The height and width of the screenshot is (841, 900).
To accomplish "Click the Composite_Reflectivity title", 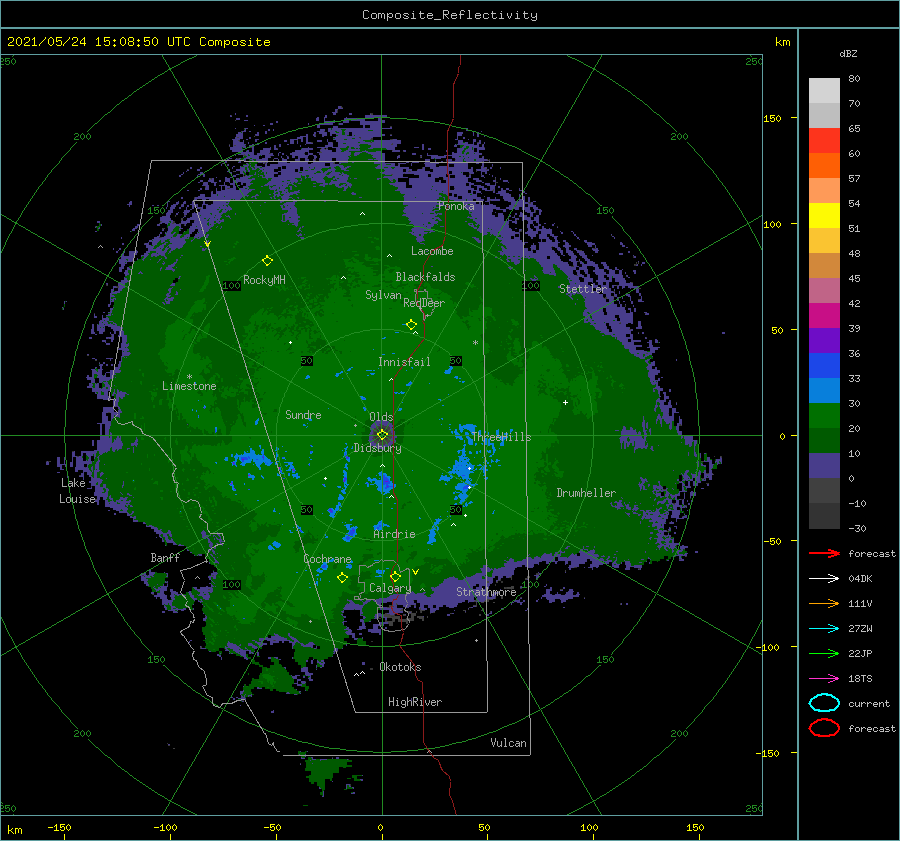I will 449,15.
